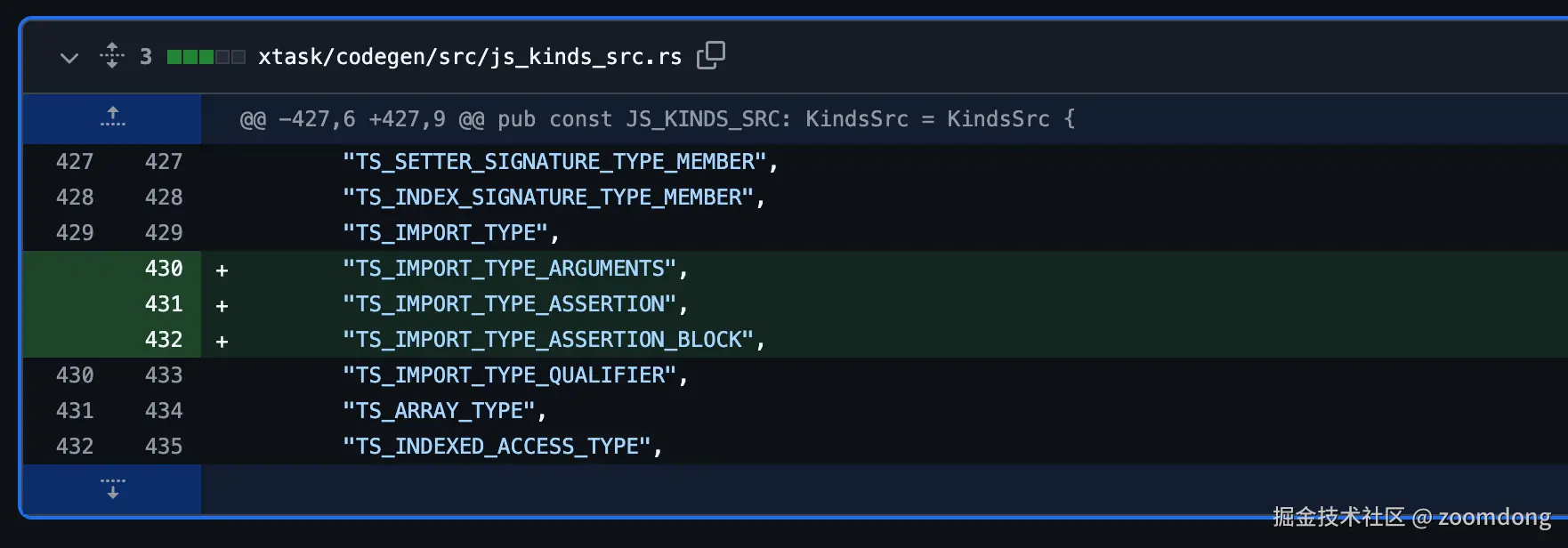1568x548 pixels.
Task: Click old line number 427
Action: pos(75,162)
